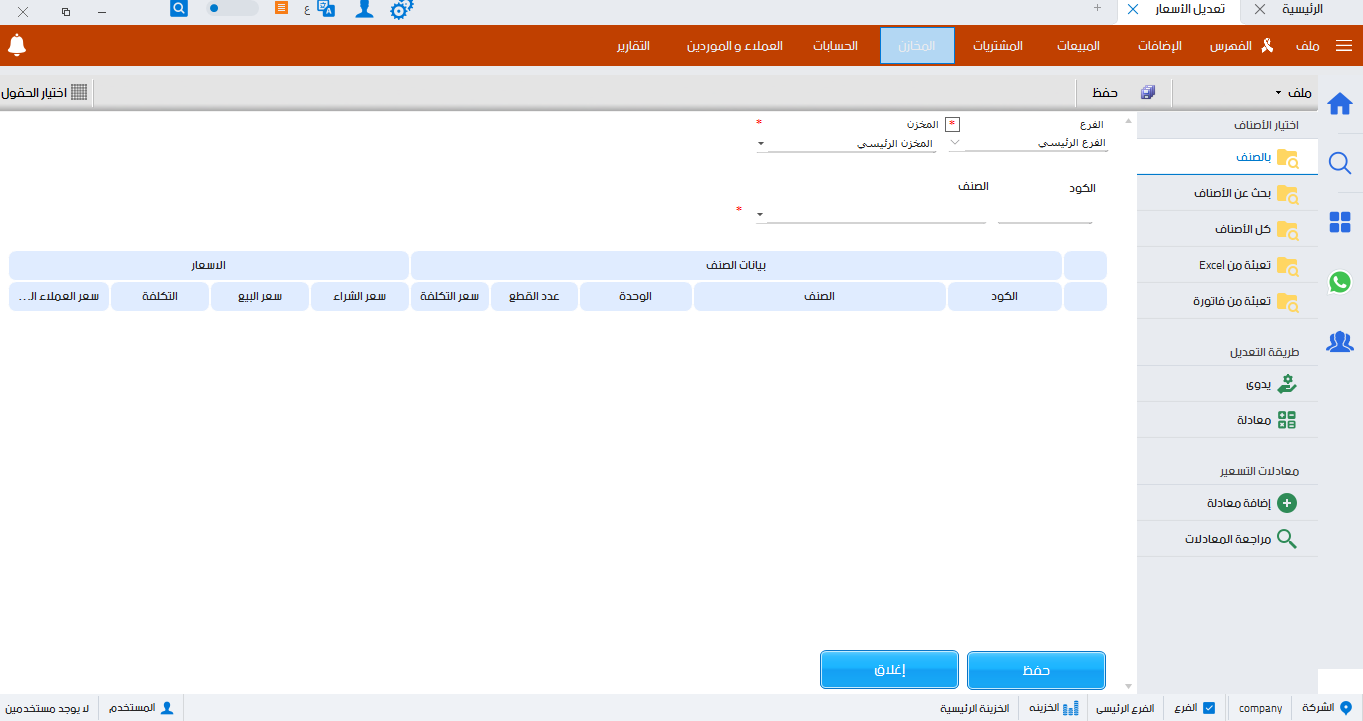Click the الوحدة column header
1363x721 pixels.
tap(636, 296)
